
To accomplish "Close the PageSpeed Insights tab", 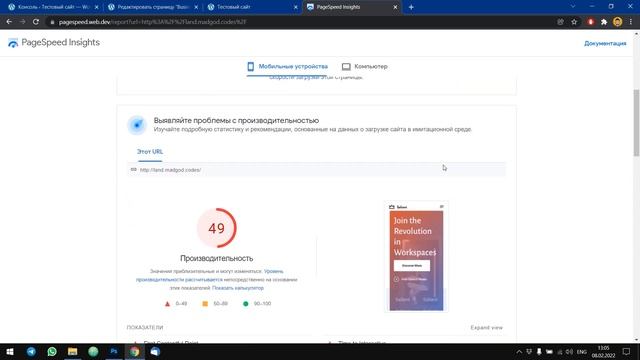I will pos(395,7).
